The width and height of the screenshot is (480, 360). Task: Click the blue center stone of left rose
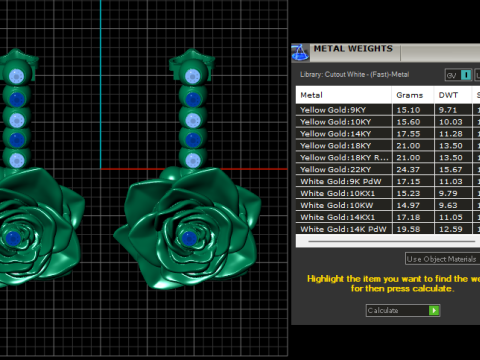13,239
